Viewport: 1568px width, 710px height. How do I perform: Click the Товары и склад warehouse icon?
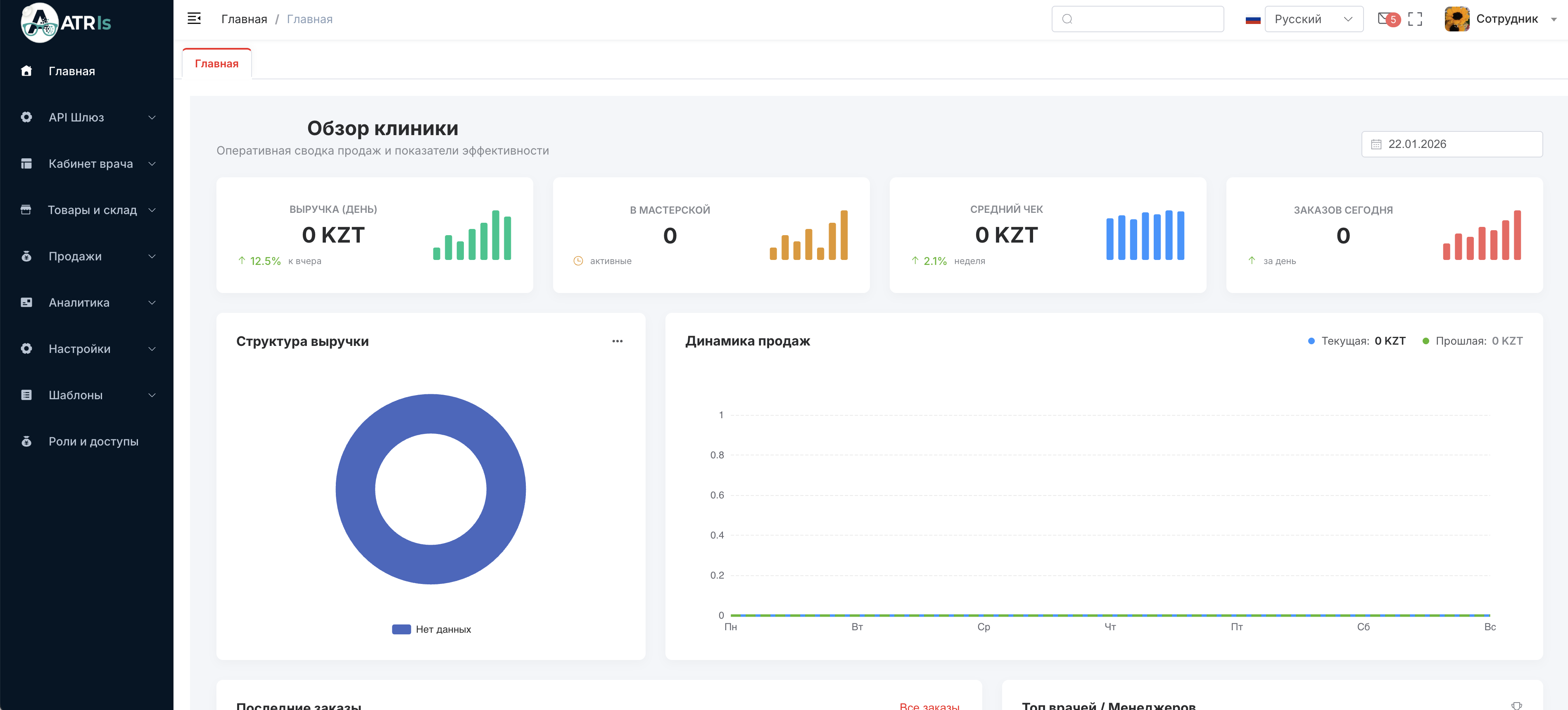[26, 210]
